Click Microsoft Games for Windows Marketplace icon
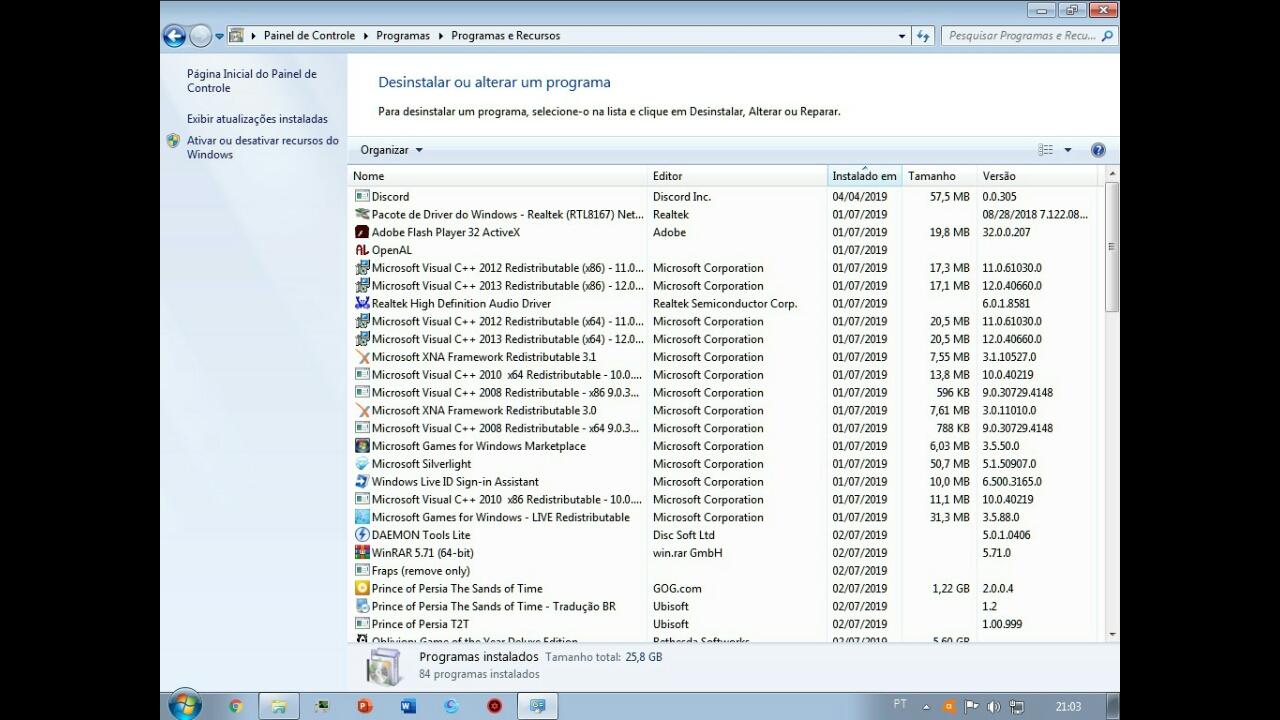The image size is (1280, 720). tap(362, 446)
